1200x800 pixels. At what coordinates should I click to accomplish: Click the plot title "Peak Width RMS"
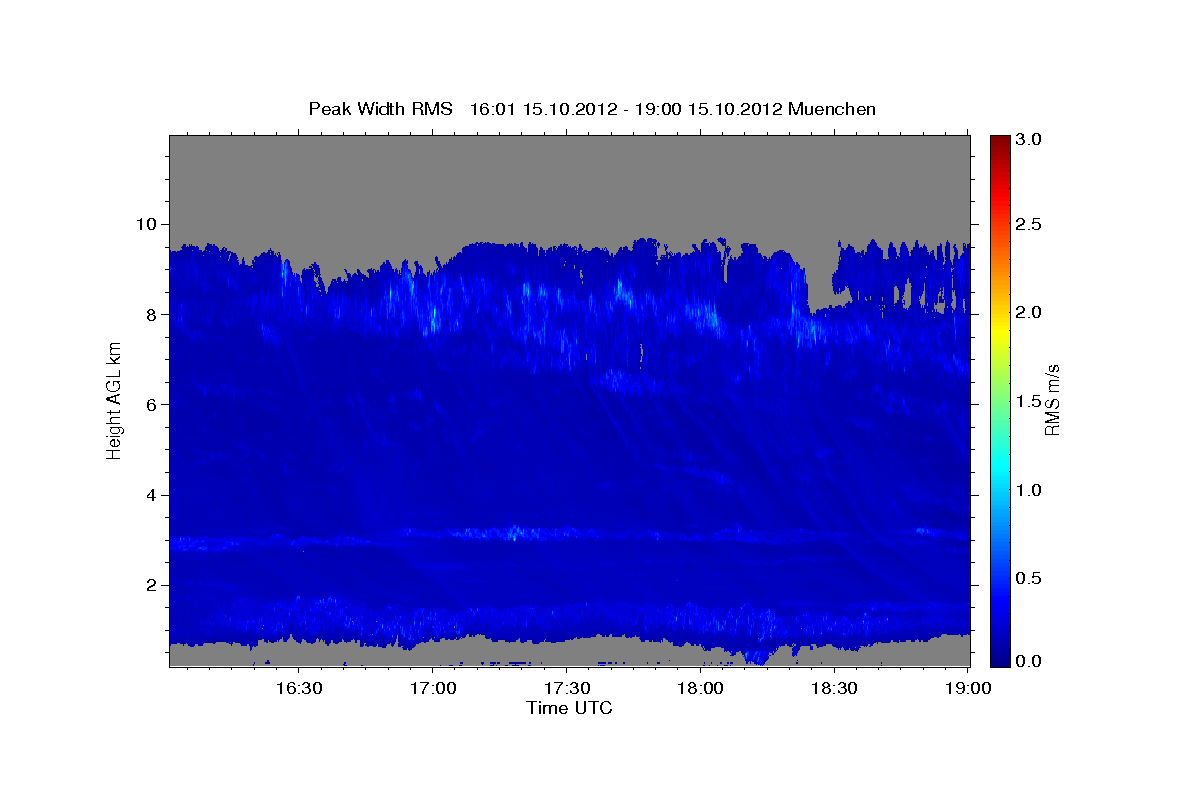coord(381,109)
